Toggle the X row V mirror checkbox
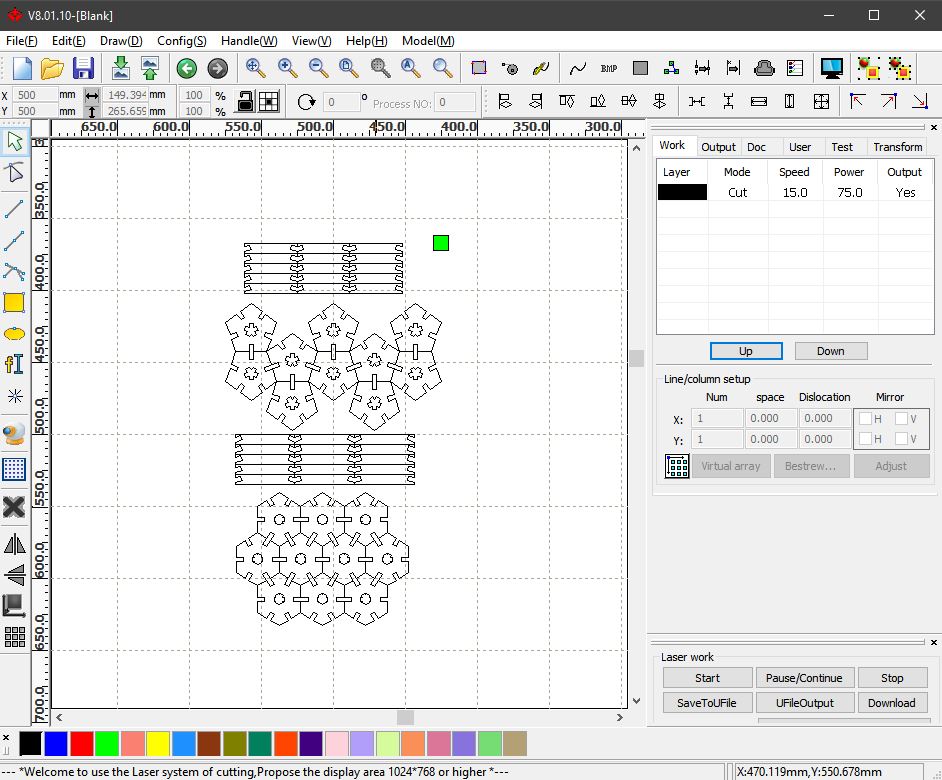This screenshot has width=942, height=780. tap(901, 418)
